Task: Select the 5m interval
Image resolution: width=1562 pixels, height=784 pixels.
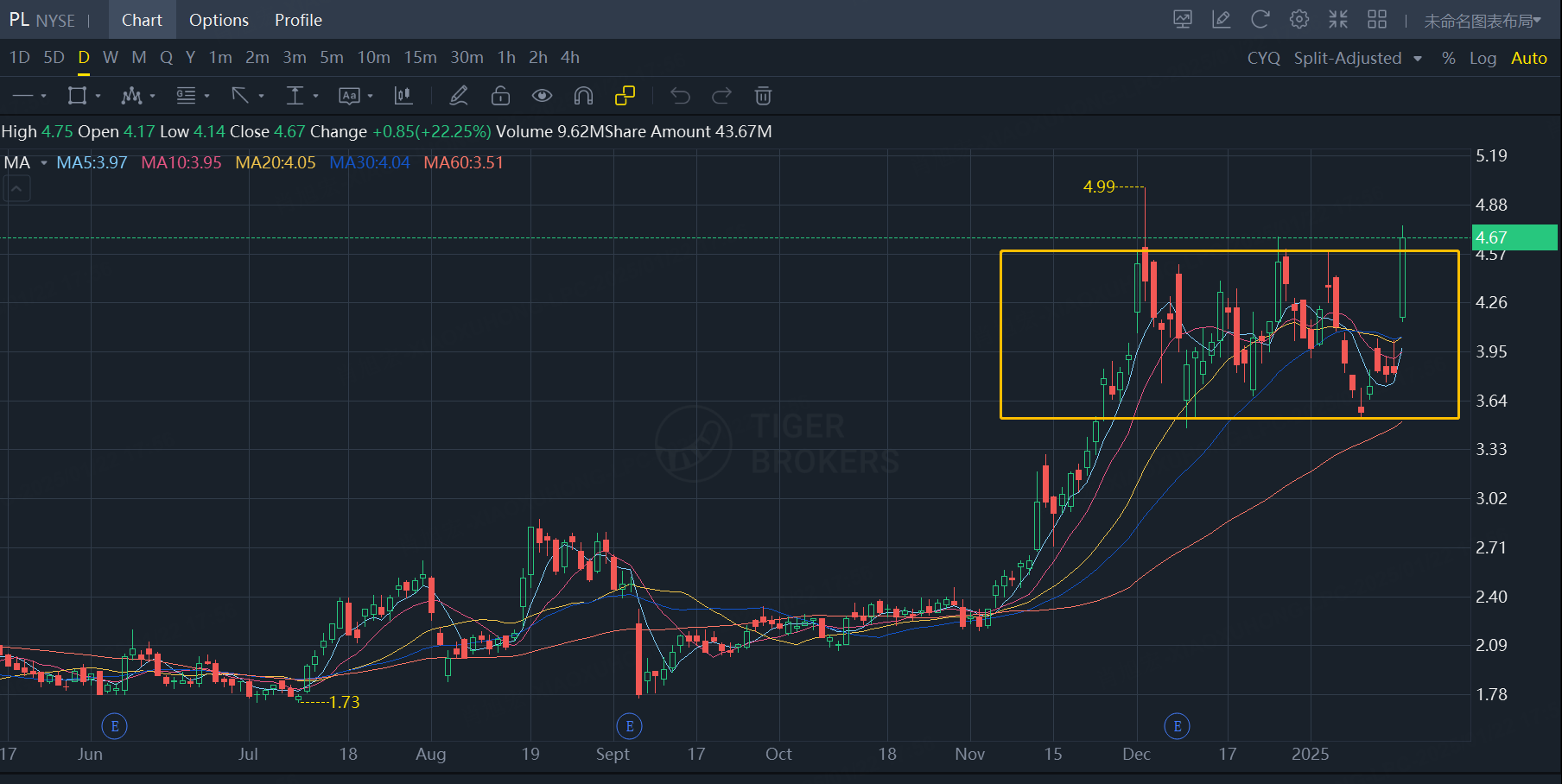Action: 332,58
